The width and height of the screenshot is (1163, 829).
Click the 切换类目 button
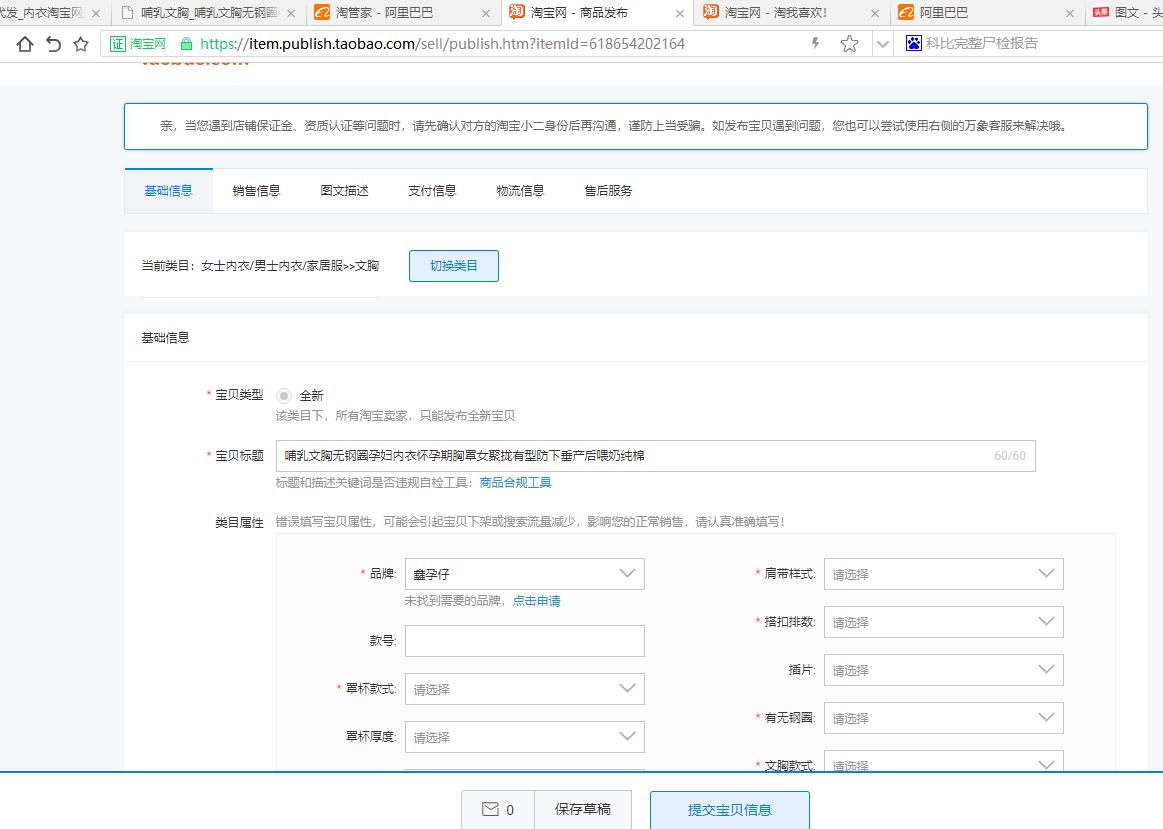click(453, 266)
